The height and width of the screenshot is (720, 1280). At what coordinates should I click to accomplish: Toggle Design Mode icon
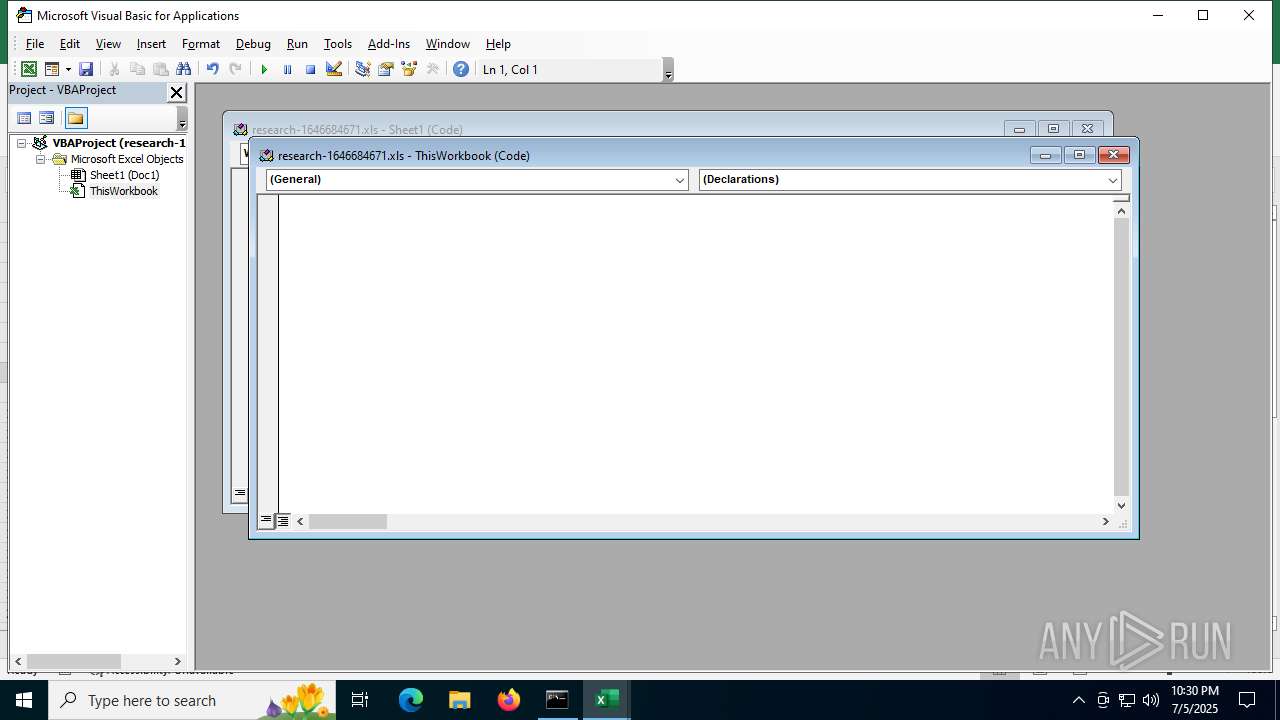(x=334, y=69)
